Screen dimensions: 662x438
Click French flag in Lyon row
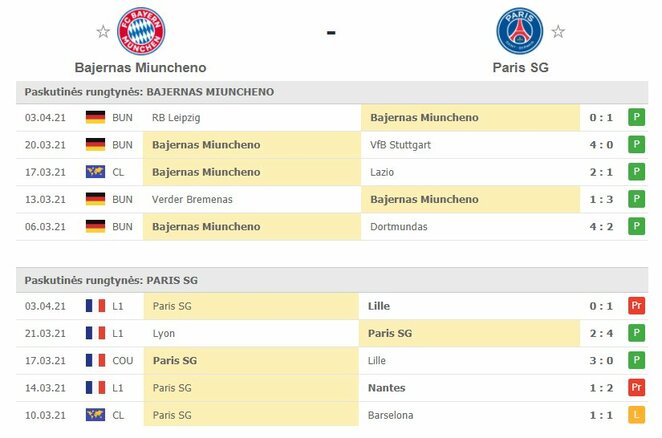[96, 333]
